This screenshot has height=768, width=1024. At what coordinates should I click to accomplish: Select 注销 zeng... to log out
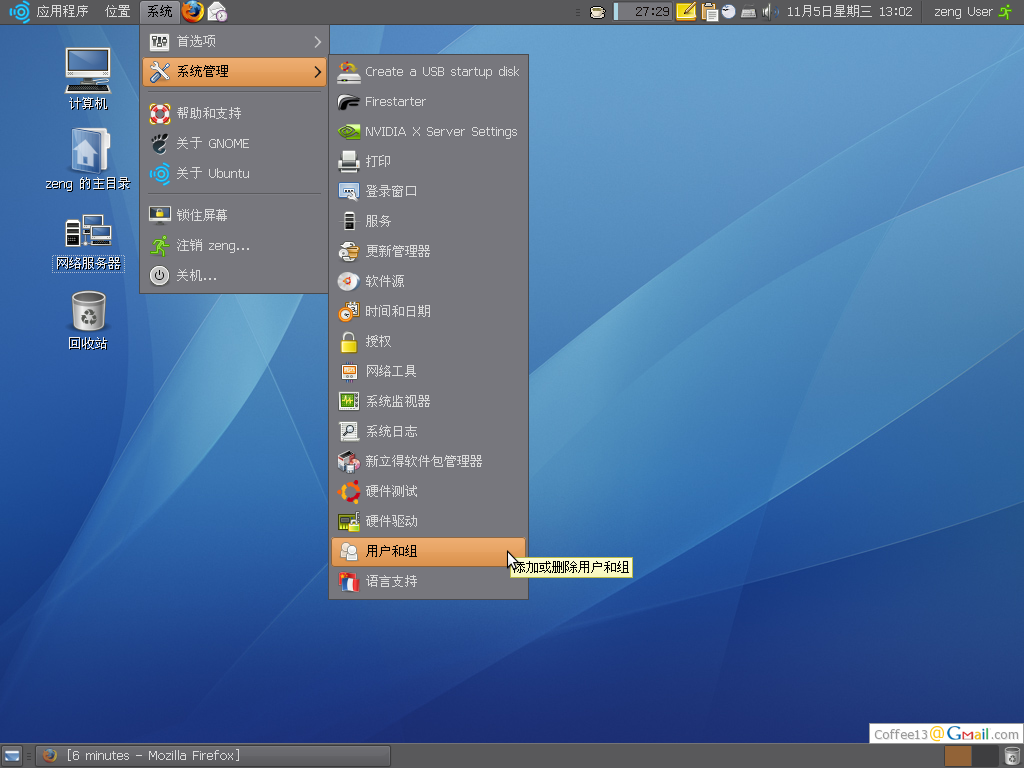coord(234,246)
